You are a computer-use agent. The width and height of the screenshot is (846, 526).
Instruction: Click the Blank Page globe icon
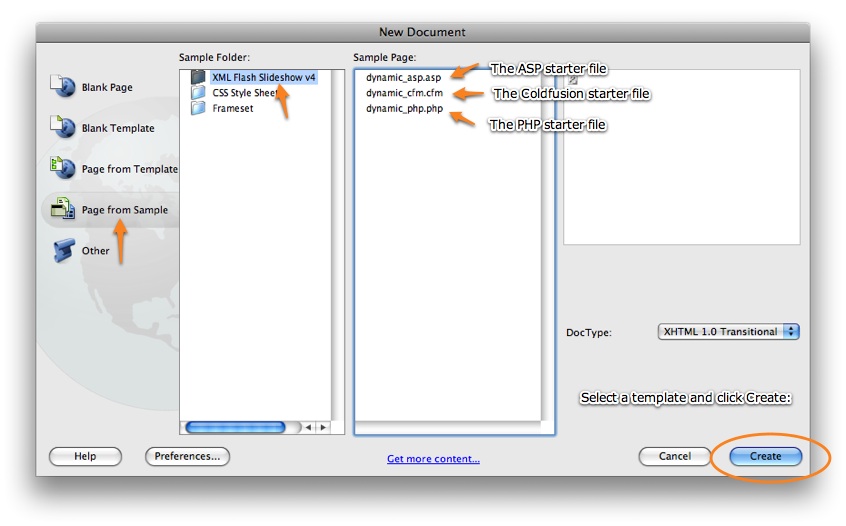[x=63, y=86]
